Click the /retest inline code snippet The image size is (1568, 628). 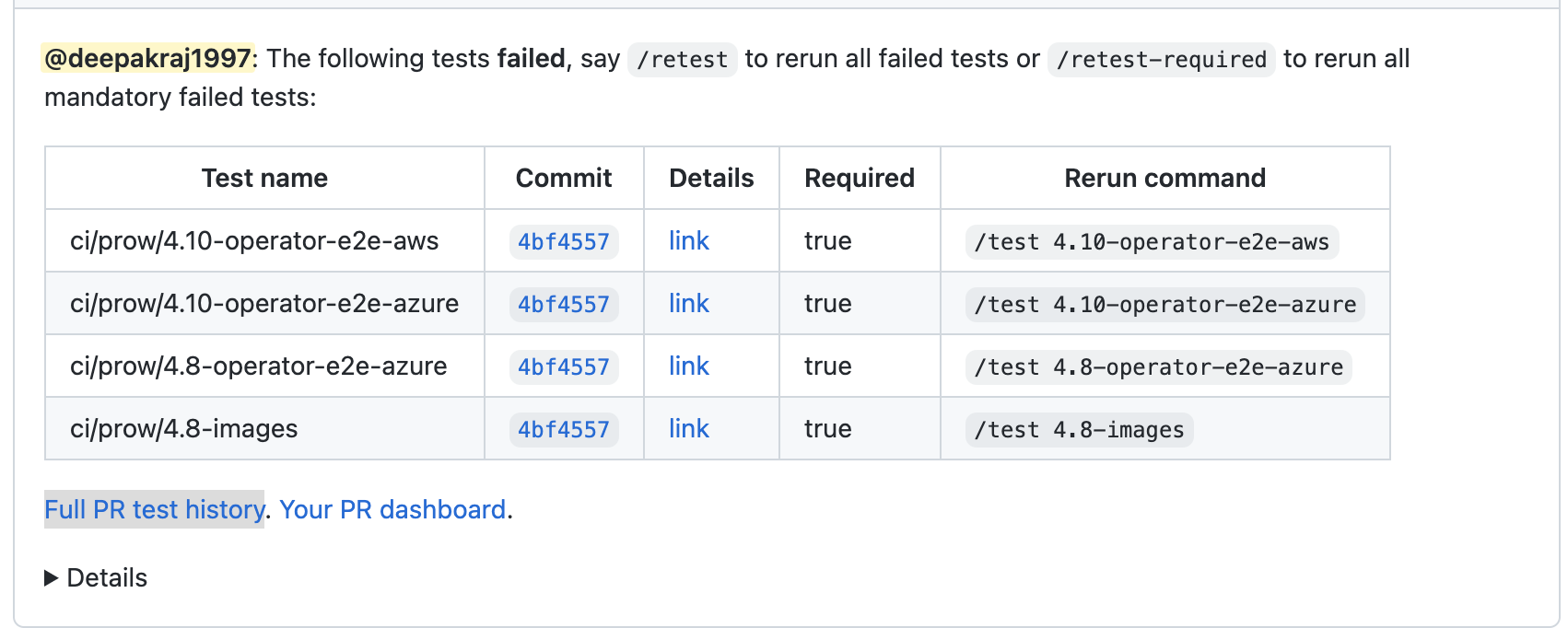(x=682, y=60)
